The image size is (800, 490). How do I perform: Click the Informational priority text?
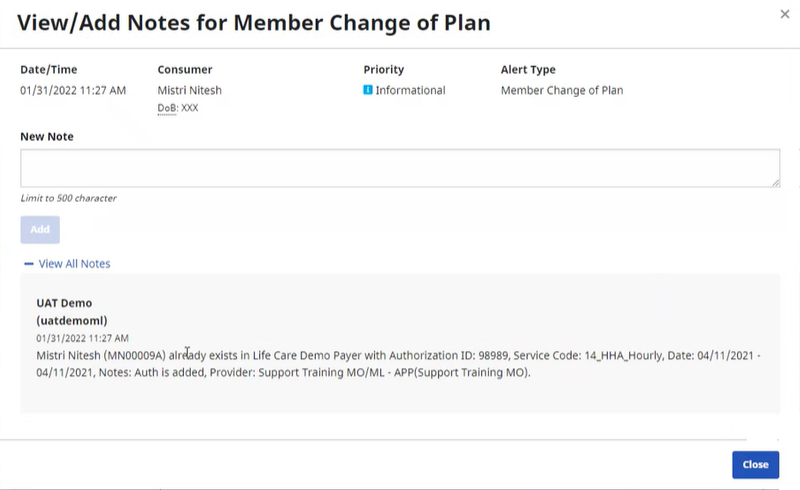(410, 90)
